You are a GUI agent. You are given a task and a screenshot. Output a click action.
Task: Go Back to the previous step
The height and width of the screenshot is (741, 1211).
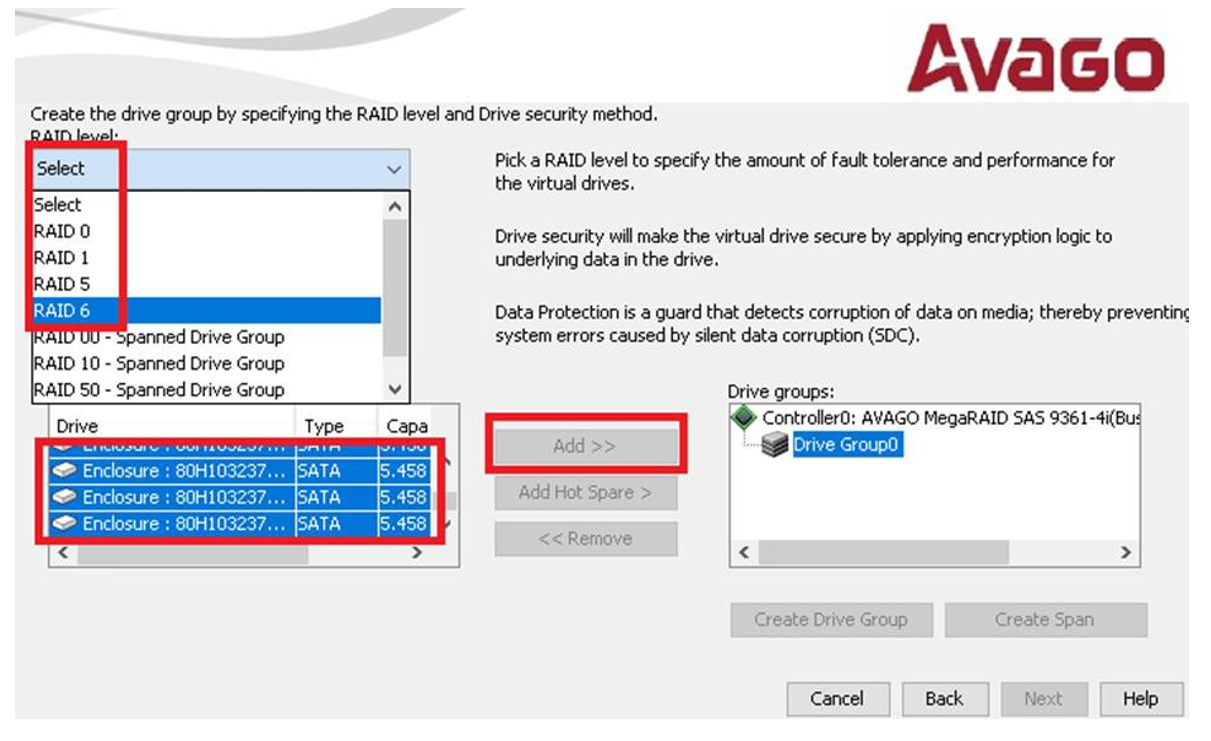(944, 699)
